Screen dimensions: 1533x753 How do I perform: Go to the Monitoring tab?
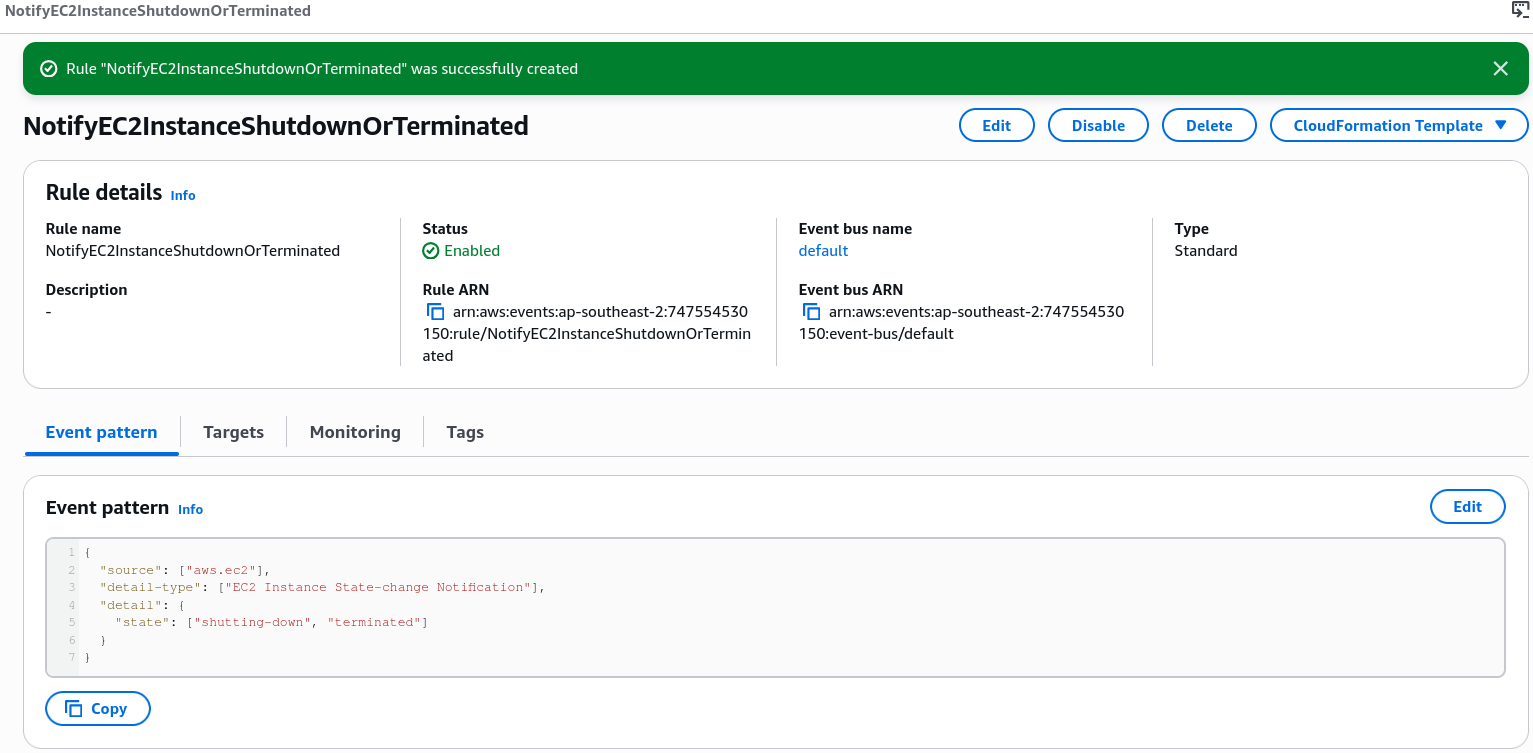355,432
